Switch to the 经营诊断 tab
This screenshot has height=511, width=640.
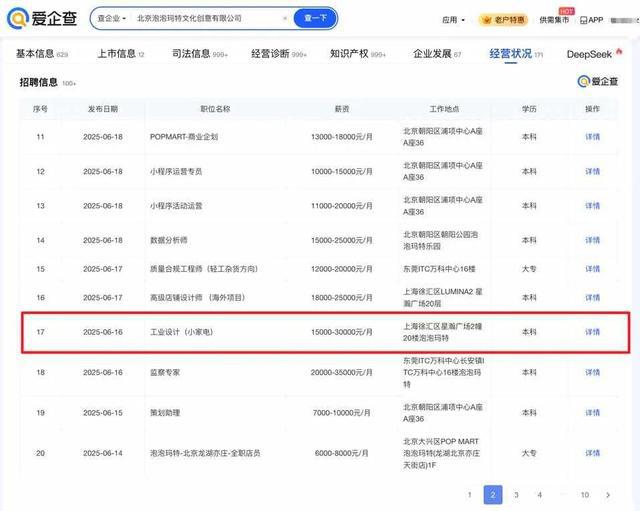click(279, 53)
